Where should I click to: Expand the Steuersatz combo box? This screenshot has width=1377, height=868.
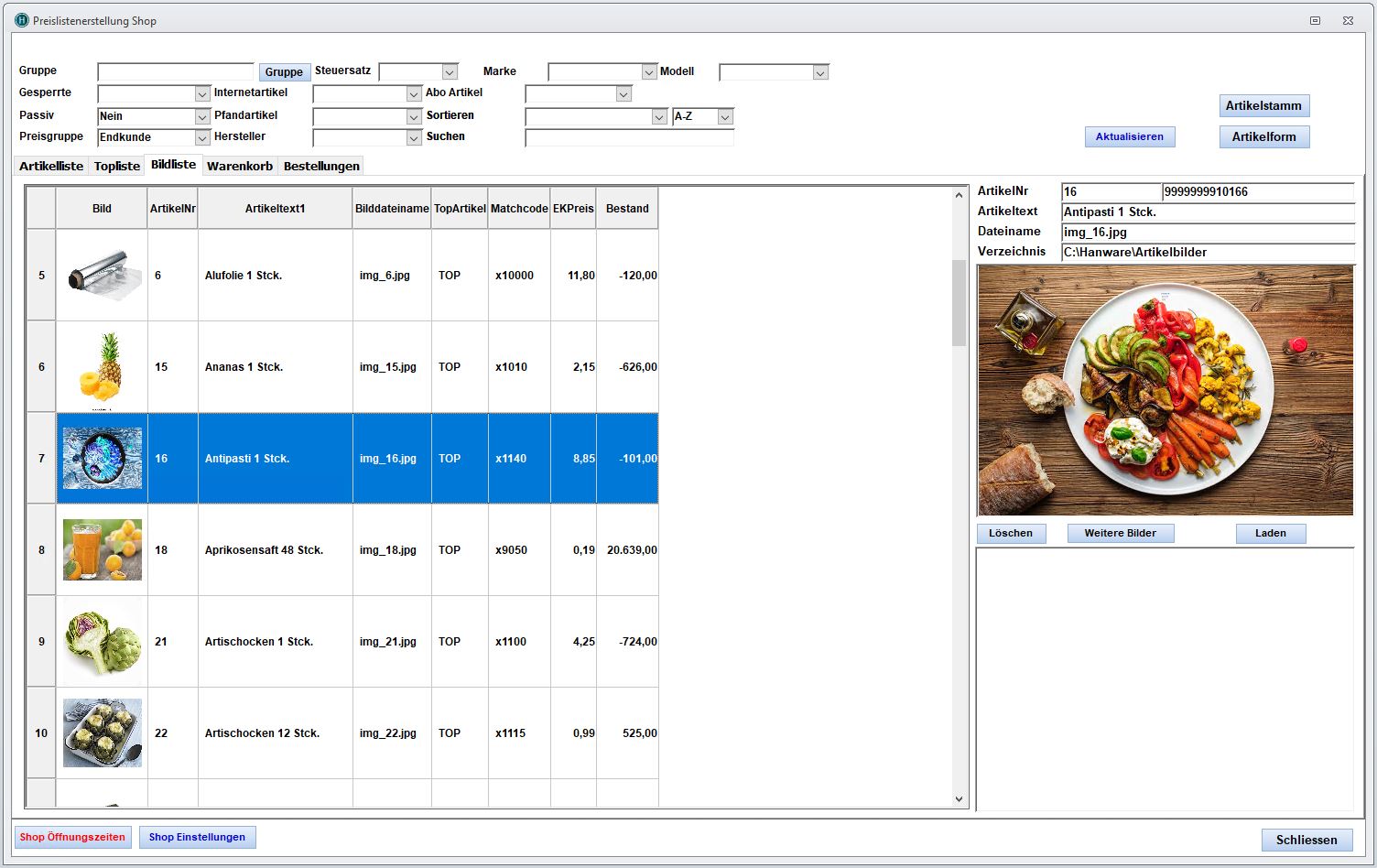point(449,71)
